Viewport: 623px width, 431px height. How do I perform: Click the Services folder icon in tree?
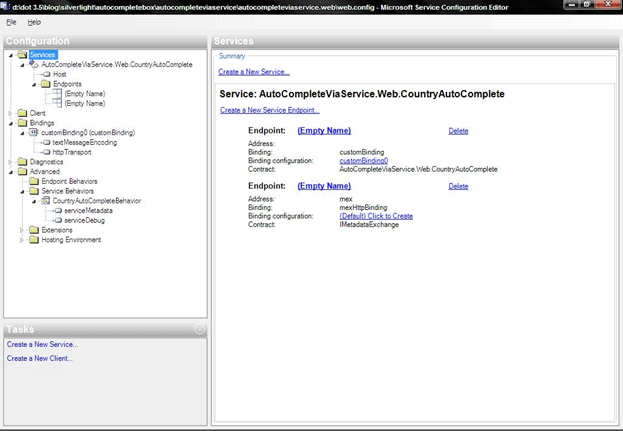pos(23,54)
